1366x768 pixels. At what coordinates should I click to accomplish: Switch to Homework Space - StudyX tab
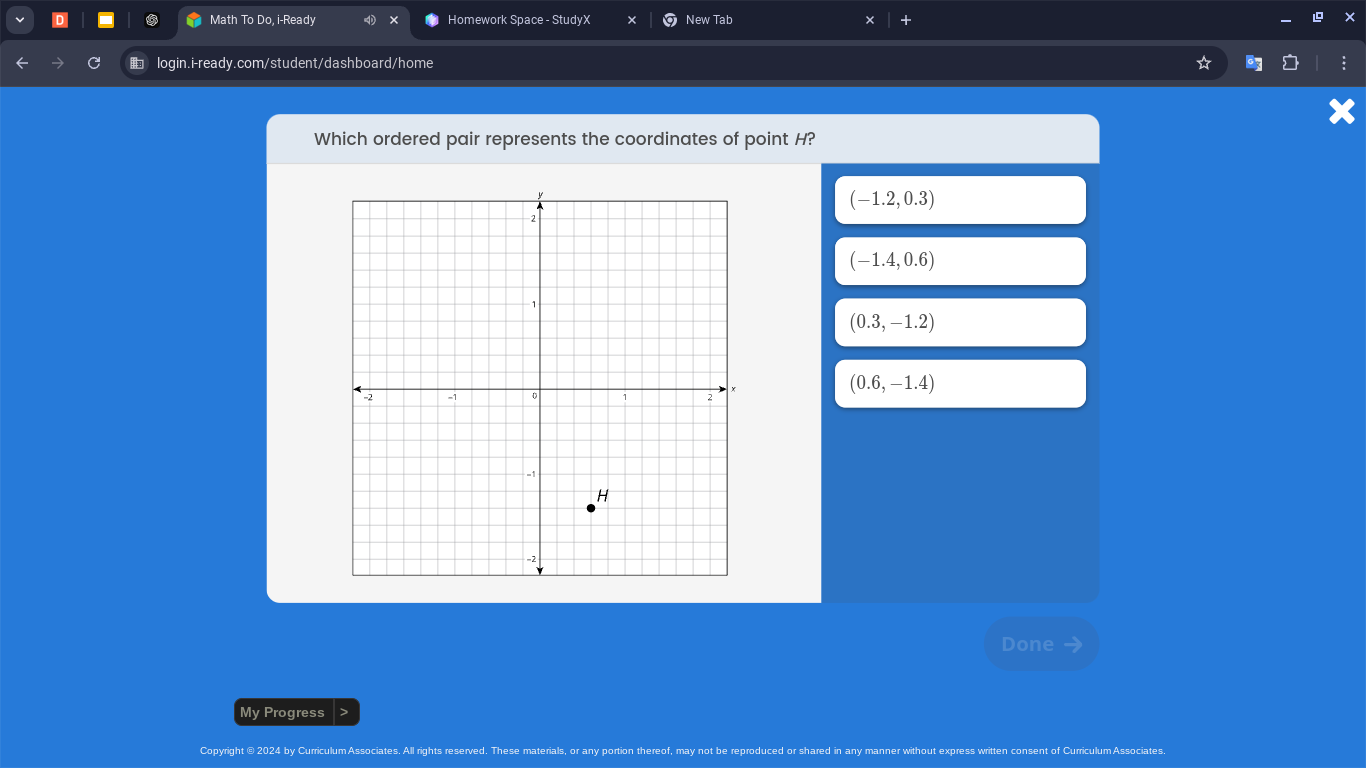point(519,20)
